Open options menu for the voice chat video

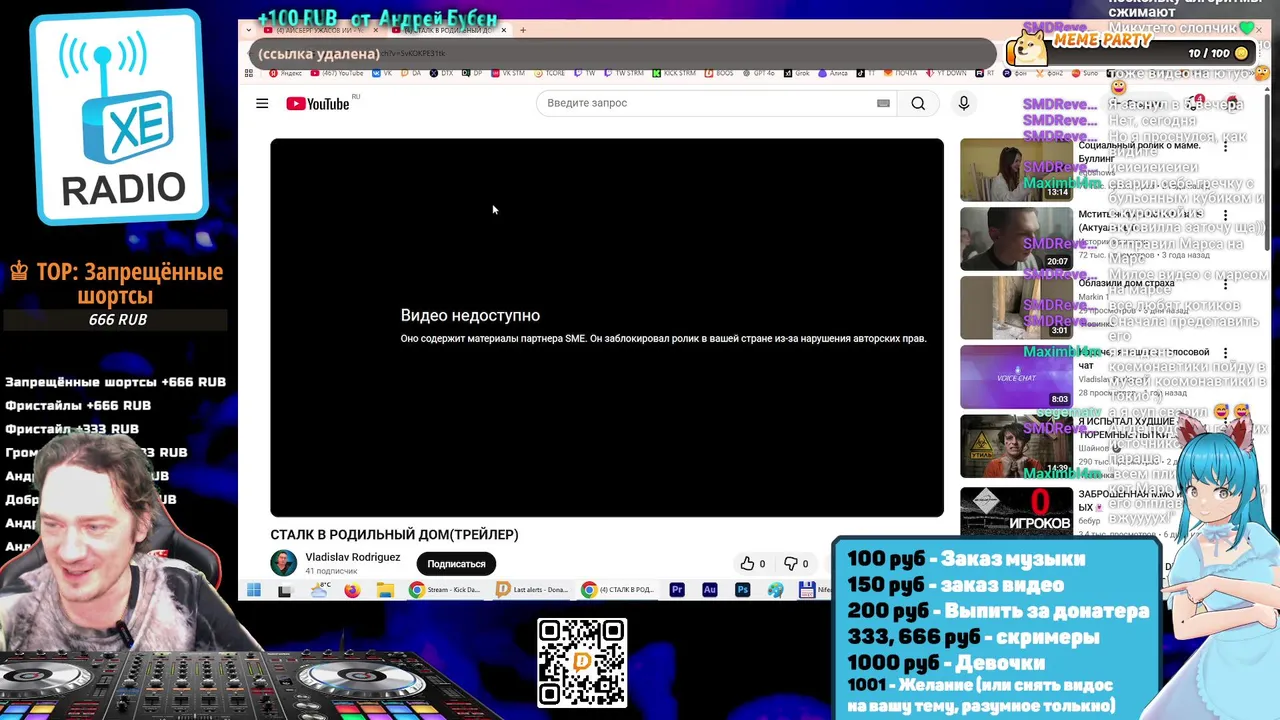tap(1225, 353)
